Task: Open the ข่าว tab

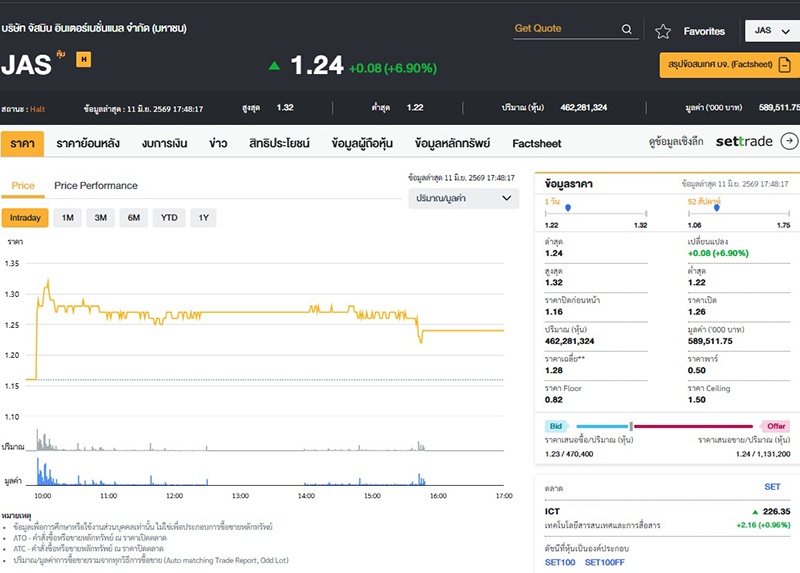Action: [x=218, y=143]
